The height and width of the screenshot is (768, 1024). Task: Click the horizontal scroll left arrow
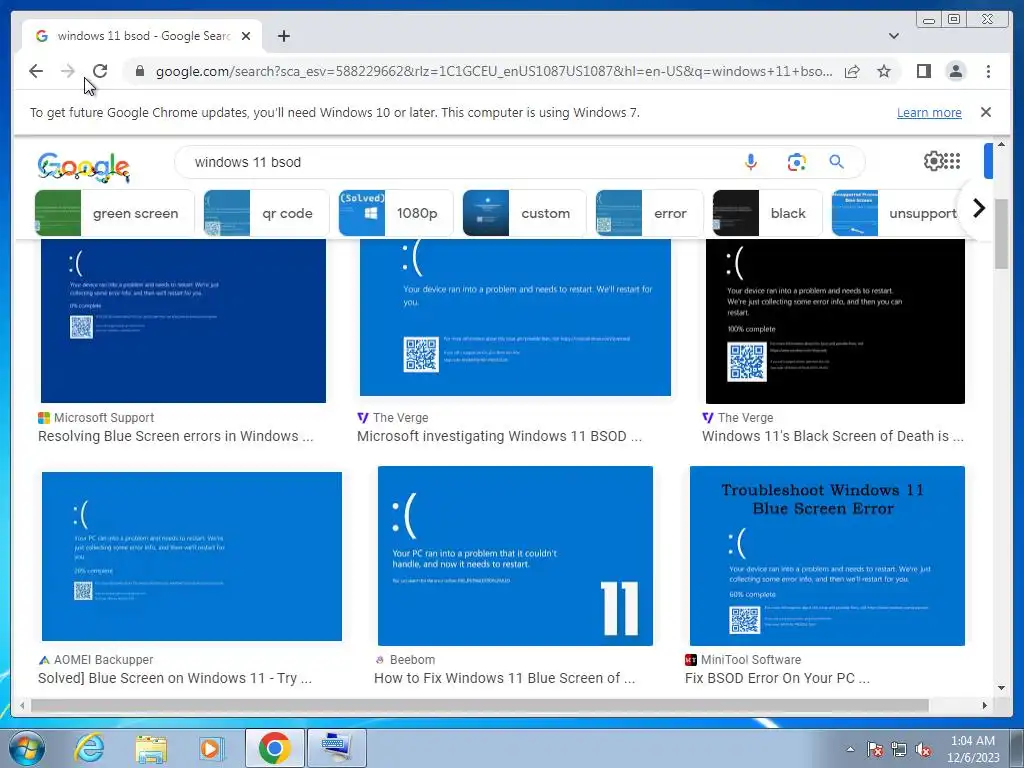click(22, 705)
